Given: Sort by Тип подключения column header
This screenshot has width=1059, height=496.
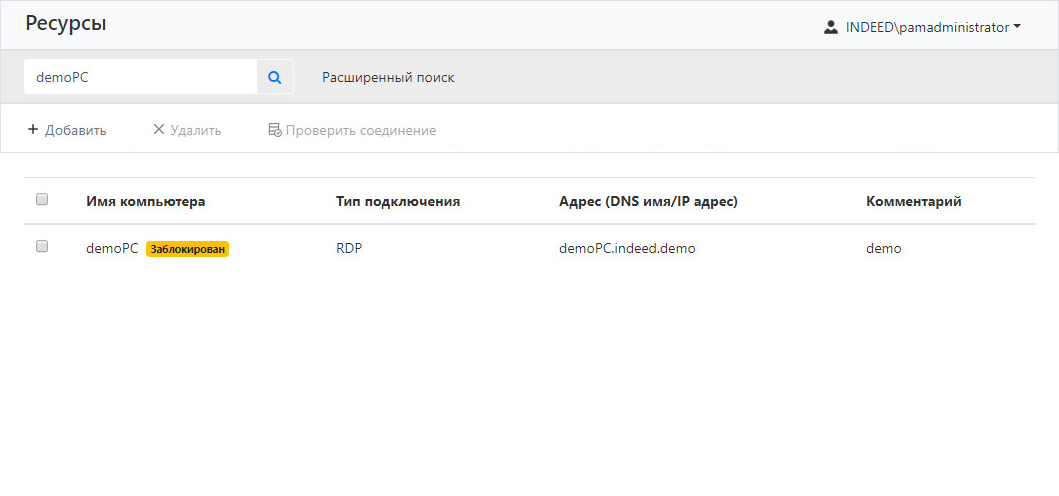Looking at the screenshot, I should [x=398, y=201].
